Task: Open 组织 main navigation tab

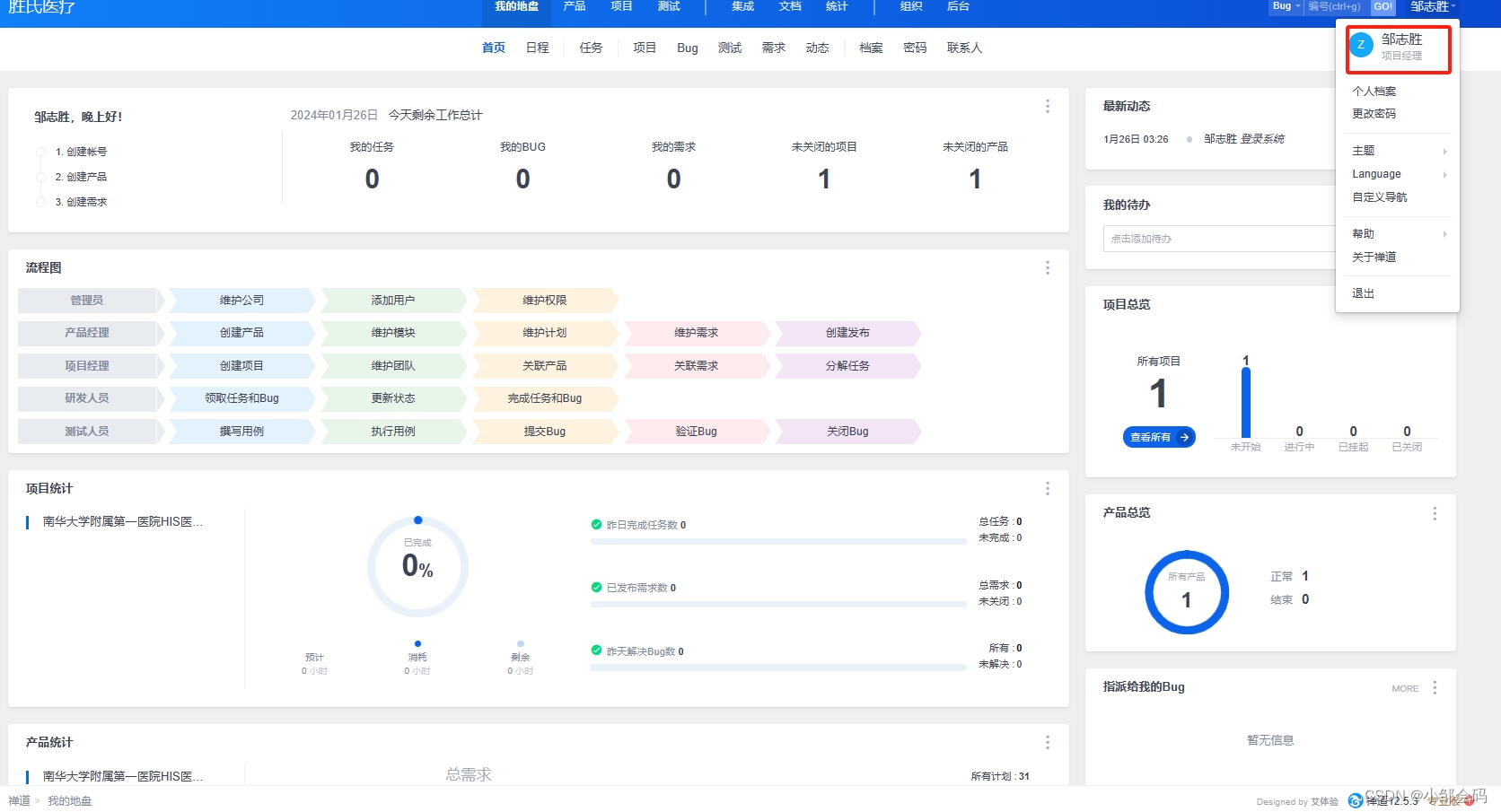Action: click(911, 6)
